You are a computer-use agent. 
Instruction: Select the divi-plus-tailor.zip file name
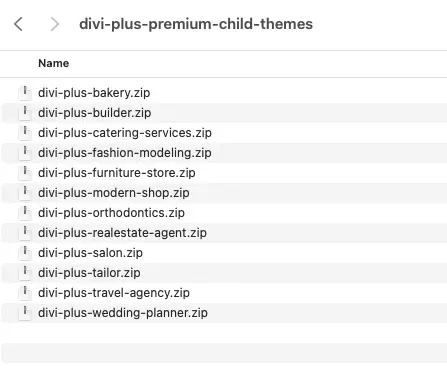pos(89,273)
